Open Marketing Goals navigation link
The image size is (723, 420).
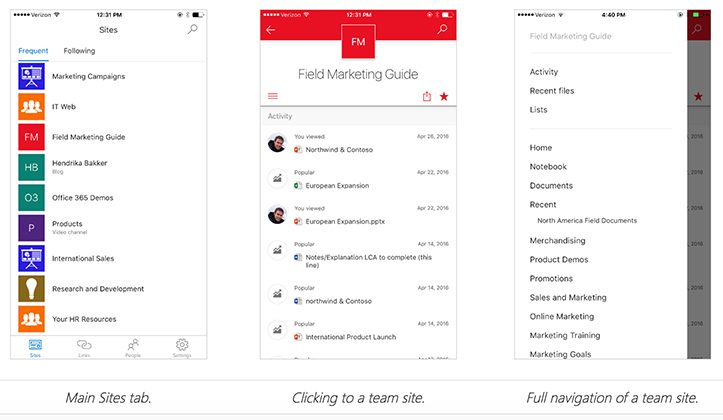pos(560,354)
